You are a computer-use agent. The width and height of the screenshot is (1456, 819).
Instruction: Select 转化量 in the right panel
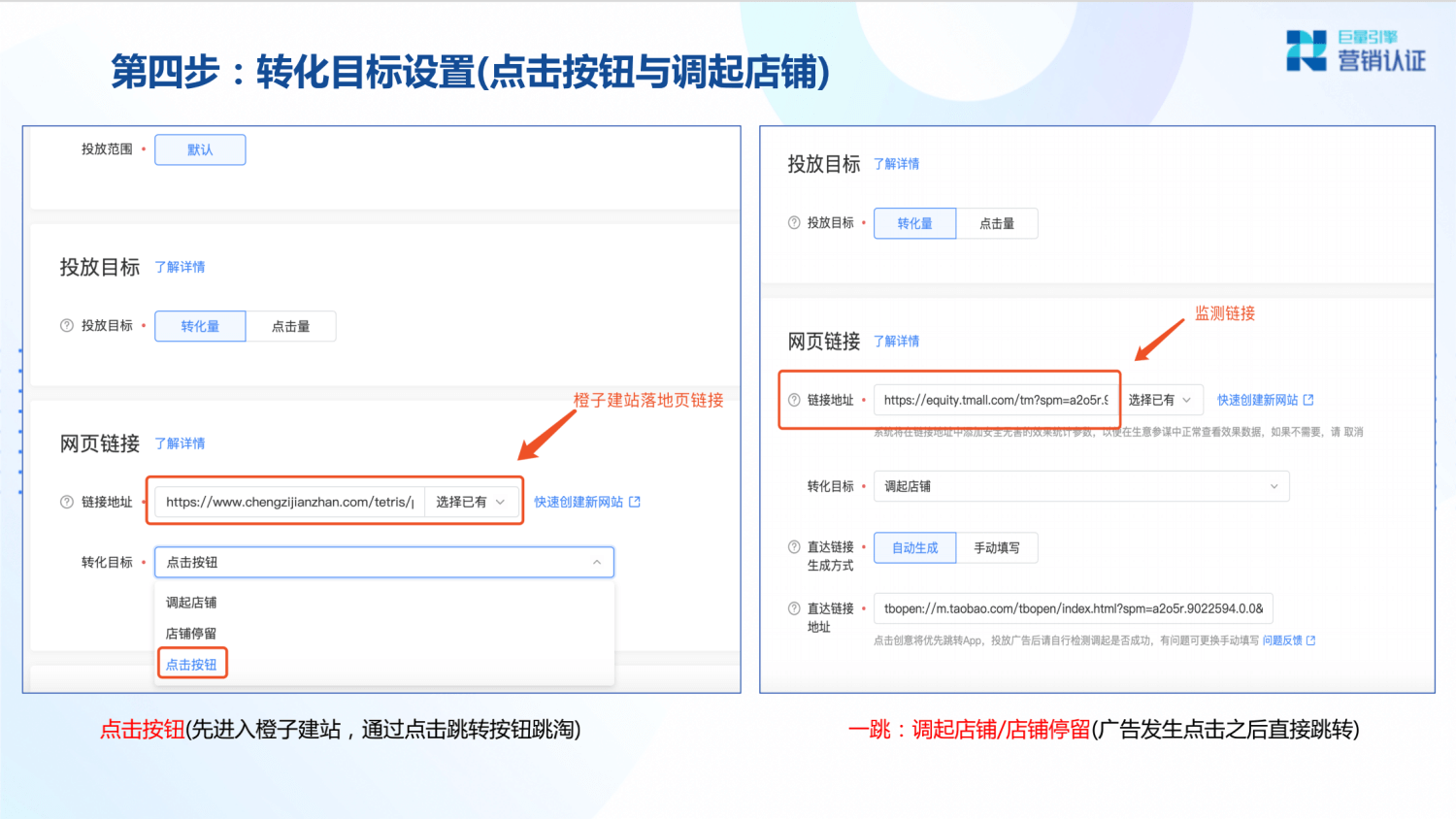coord(914,223)
